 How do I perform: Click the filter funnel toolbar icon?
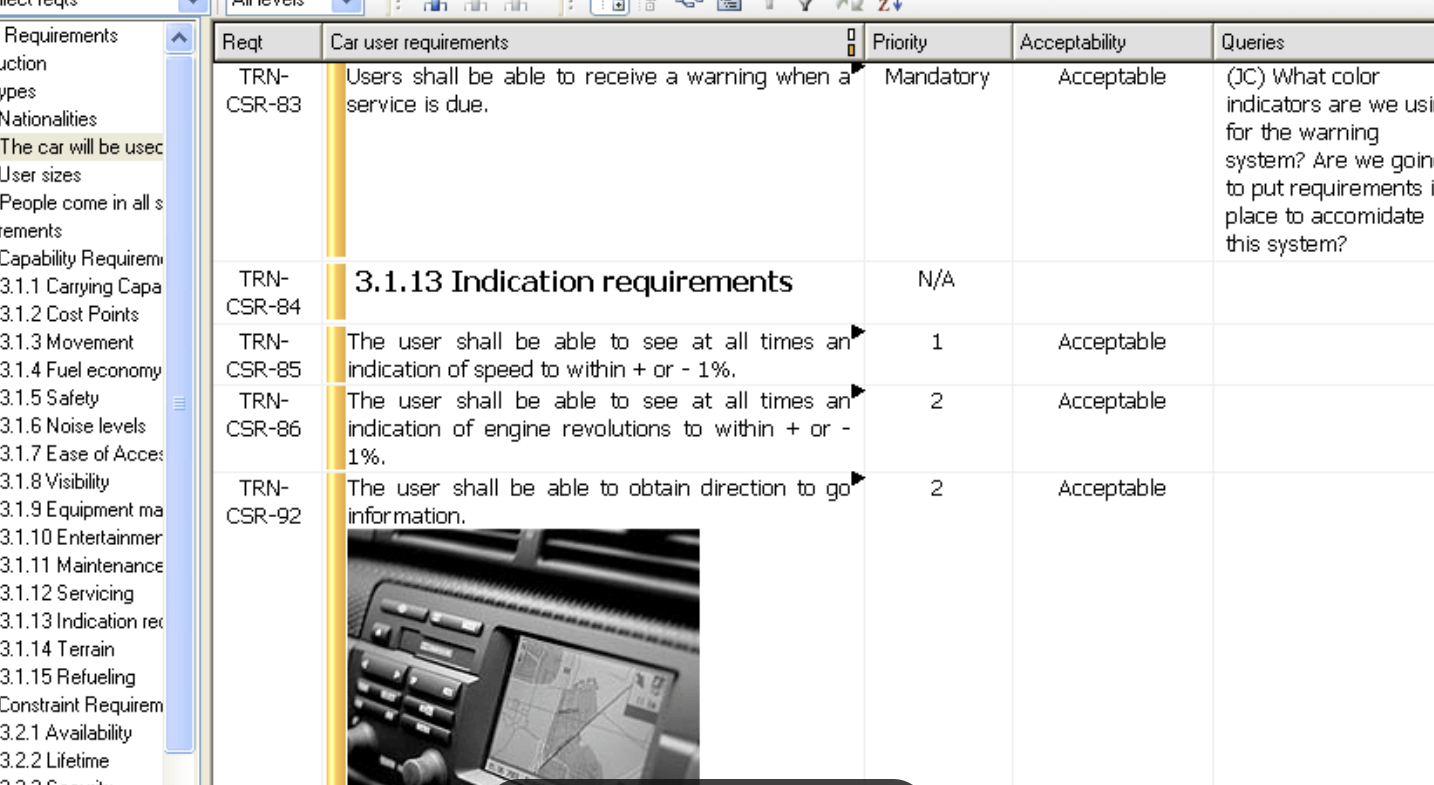point(806,5)
